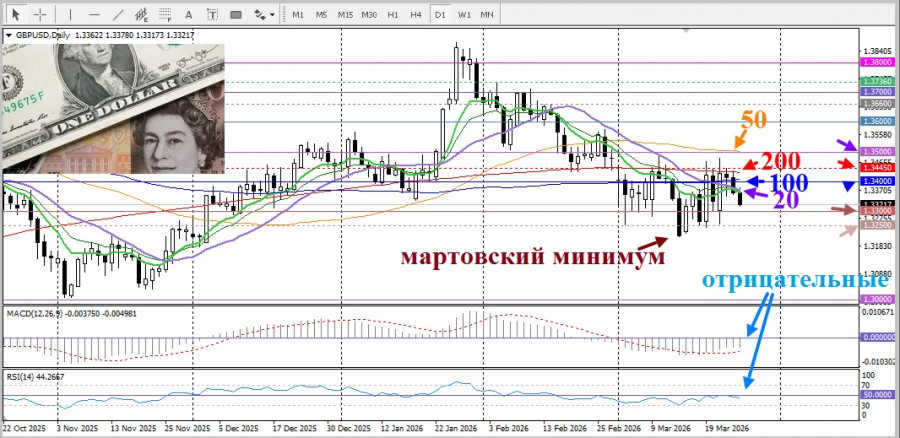Select the arrow cursor tool
The height and width of the screenshot is (438, 900).
(15, 14)
